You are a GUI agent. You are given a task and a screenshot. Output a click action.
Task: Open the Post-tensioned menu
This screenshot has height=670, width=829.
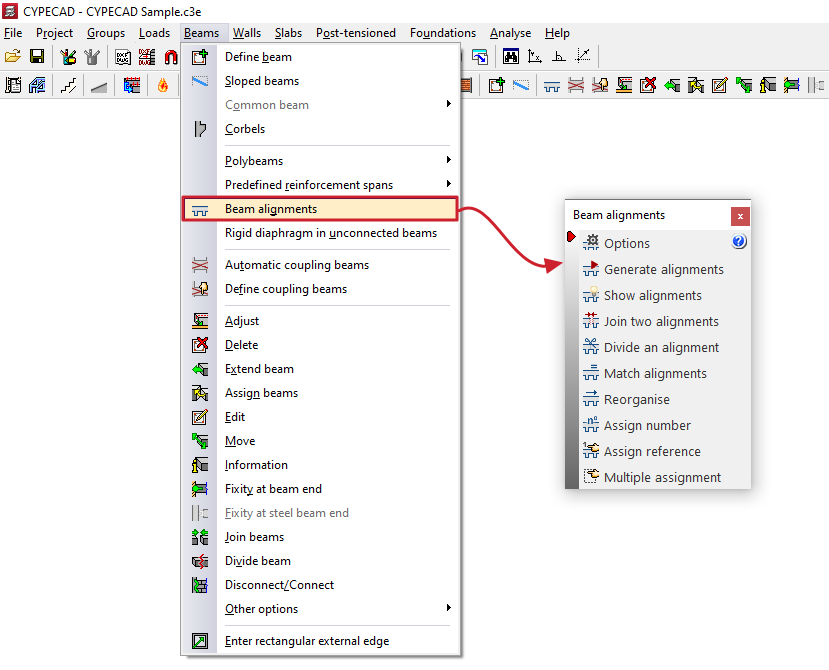[x=356, y=33]
